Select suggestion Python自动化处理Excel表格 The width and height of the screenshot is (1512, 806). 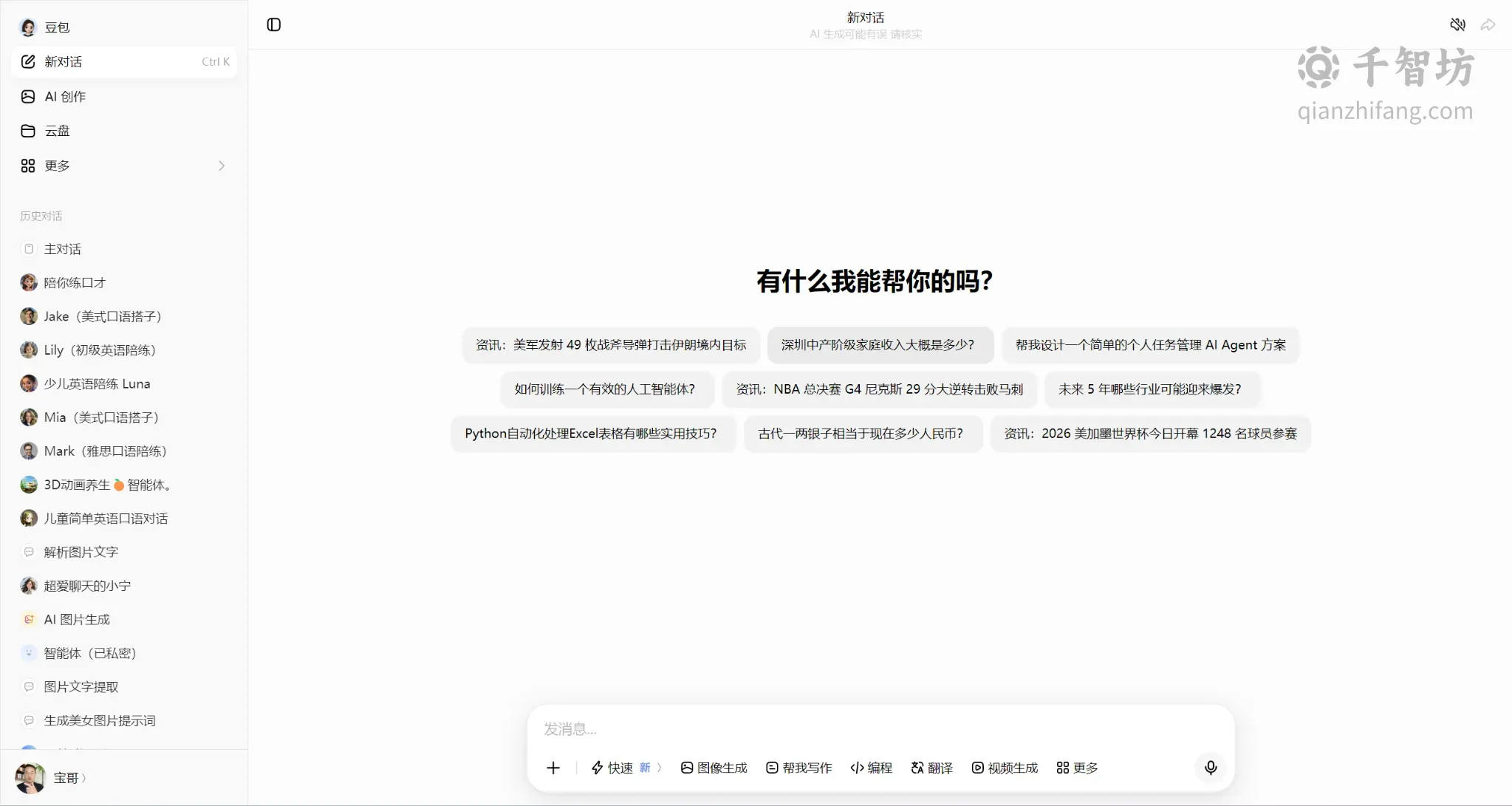593,434
